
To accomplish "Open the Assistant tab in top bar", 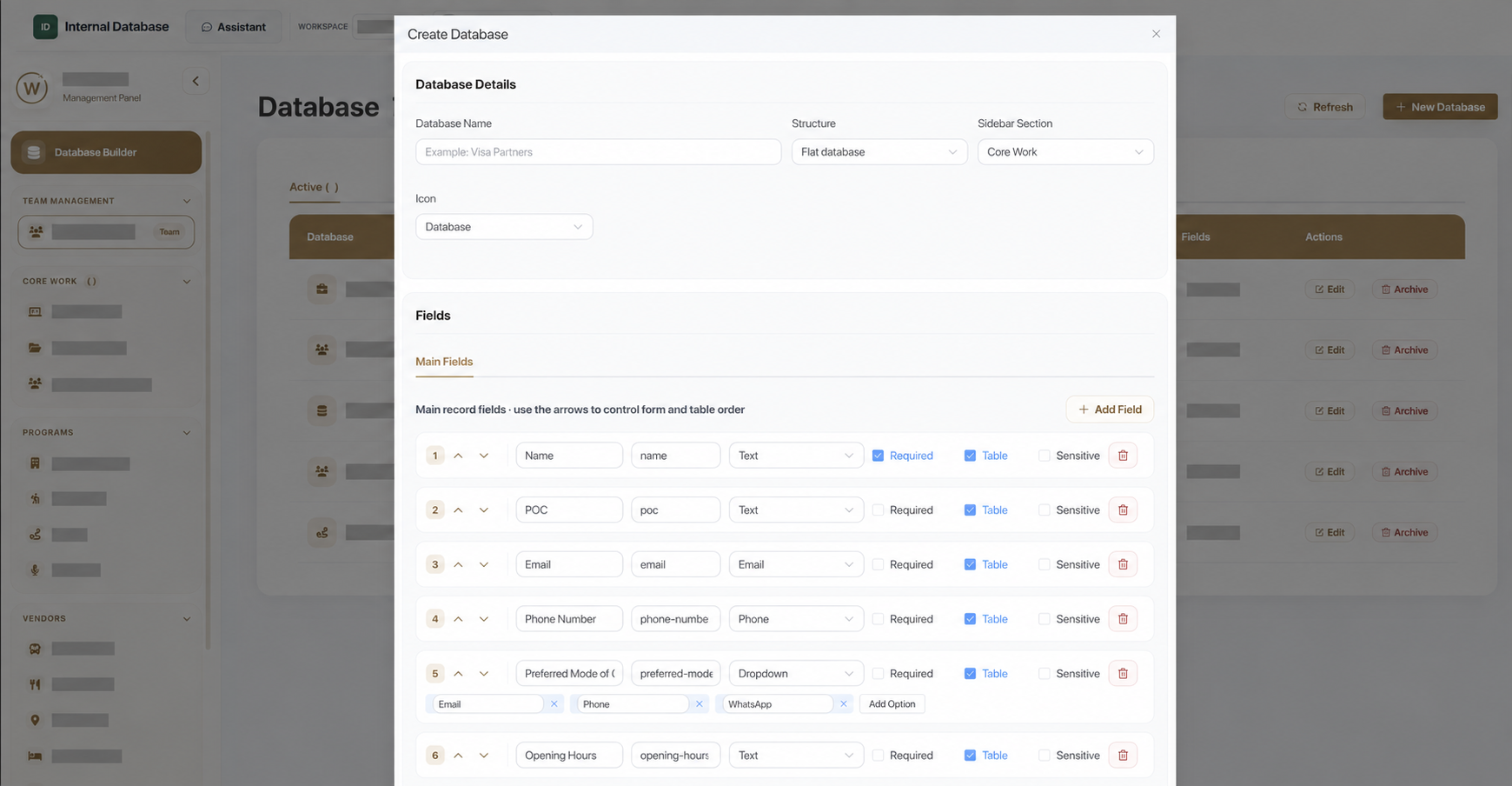I will tap(234, 27).
